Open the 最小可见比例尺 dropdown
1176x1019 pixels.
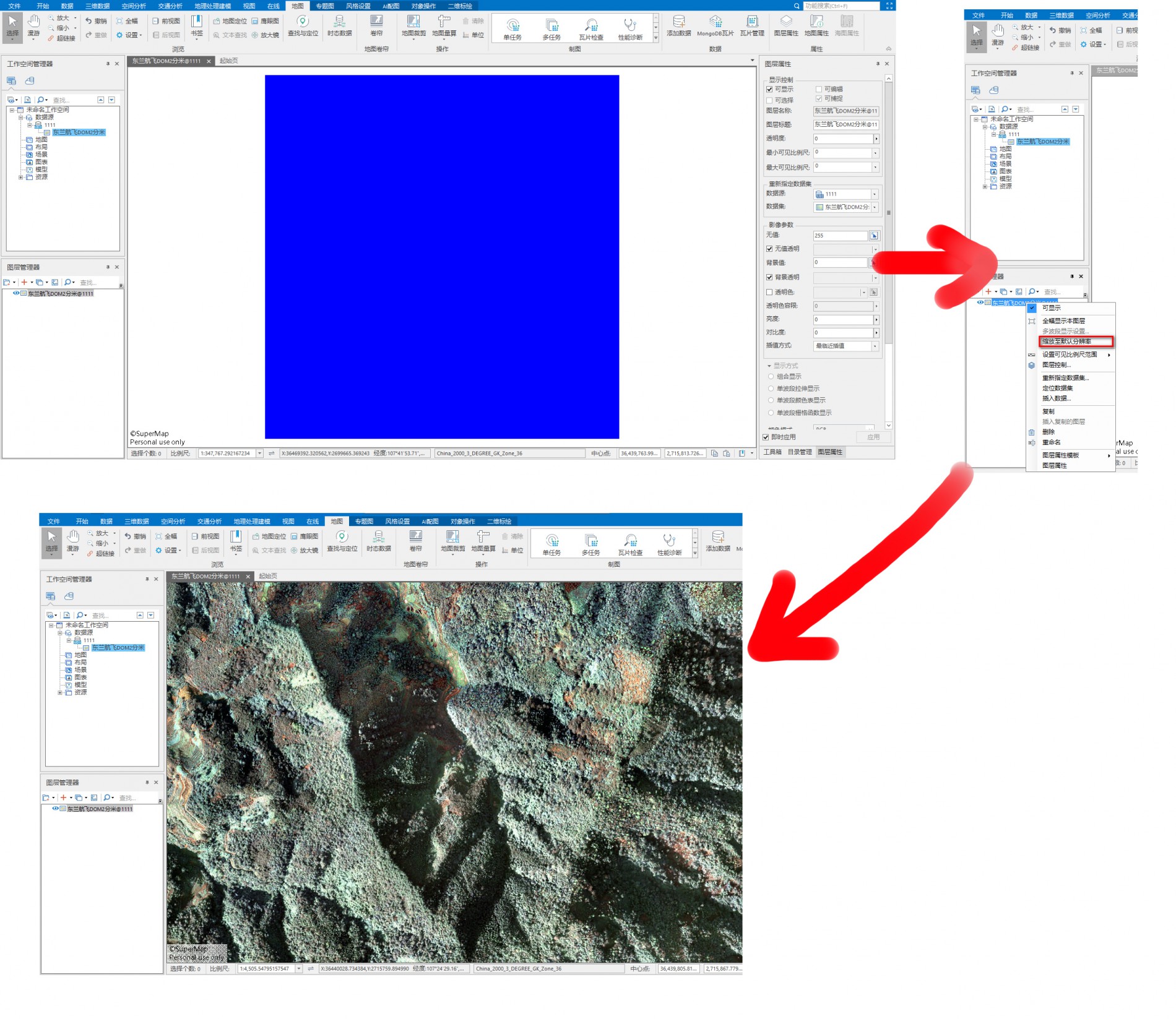(875, 153)
